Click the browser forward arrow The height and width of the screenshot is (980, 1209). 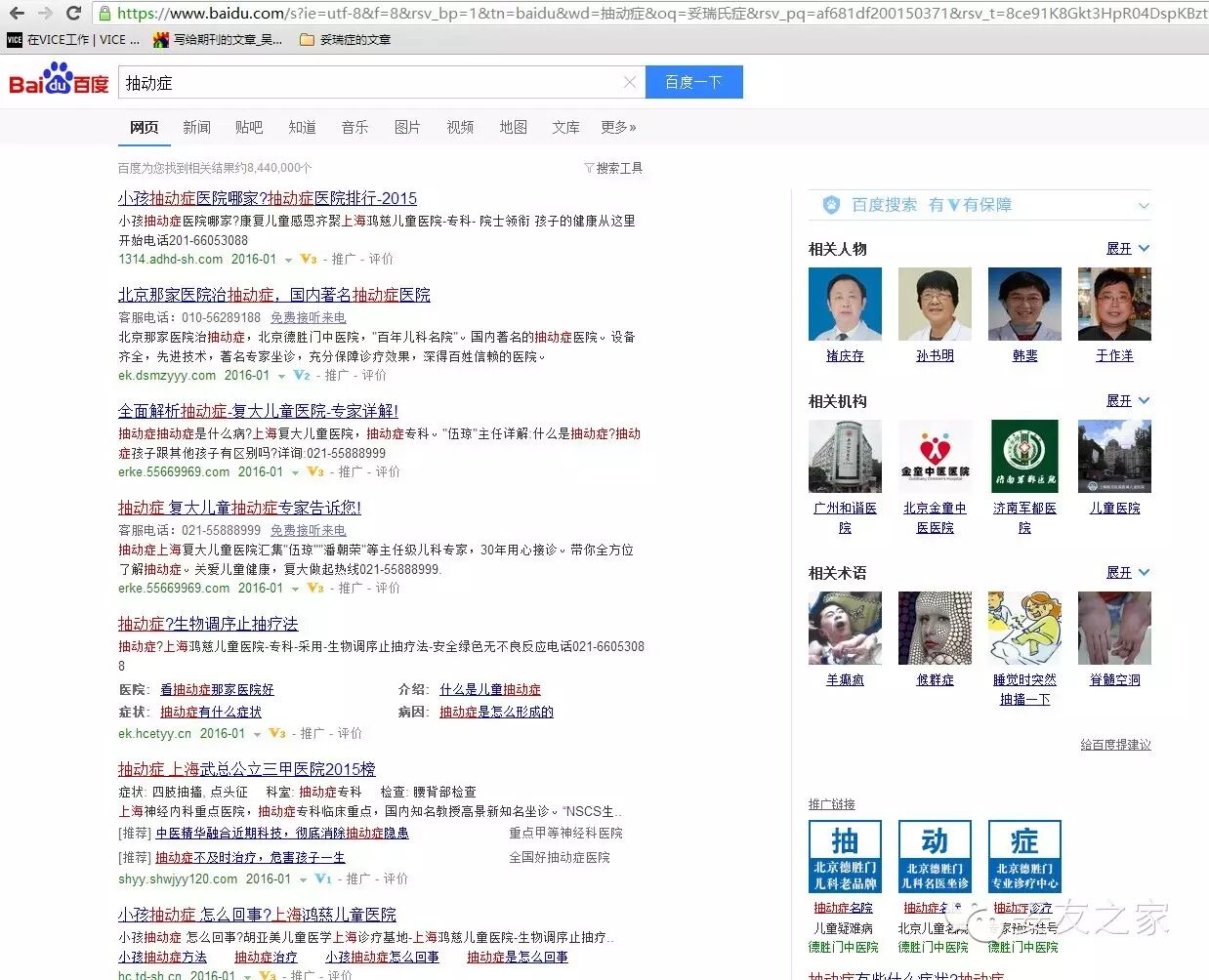click(45, 14)
